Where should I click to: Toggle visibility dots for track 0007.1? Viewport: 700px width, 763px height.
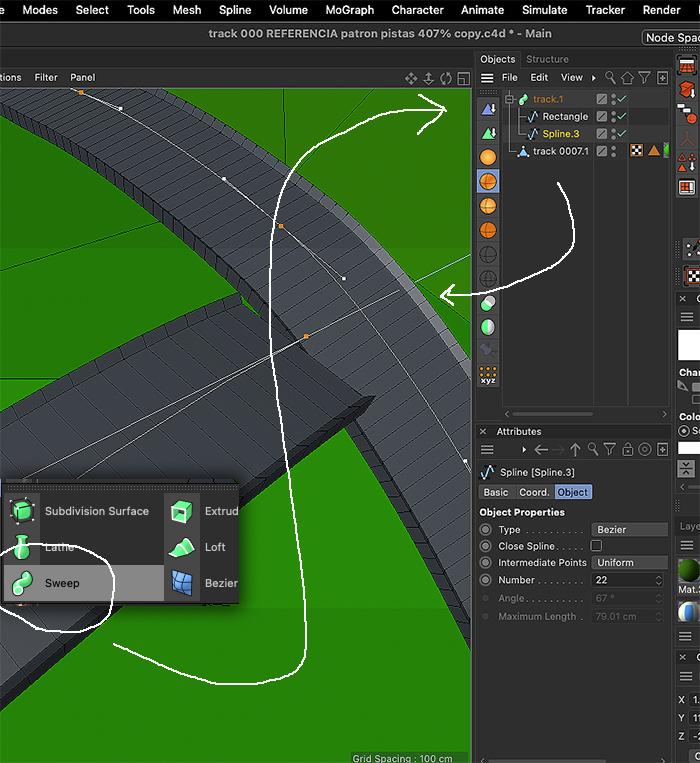tap(613, 151)
